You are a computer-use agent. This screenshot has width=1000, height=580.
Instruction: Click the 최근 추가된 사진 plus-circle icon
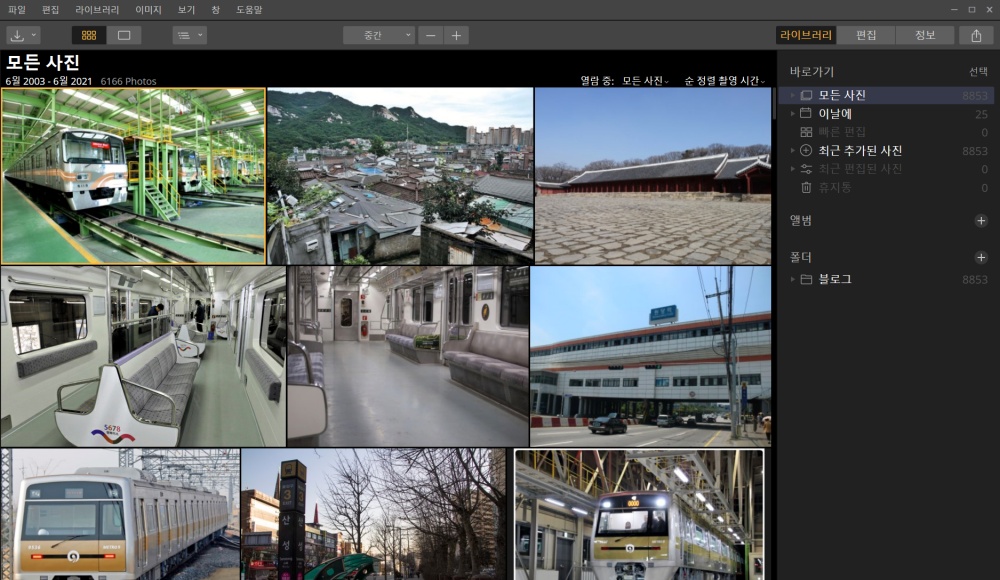point(806,151)
